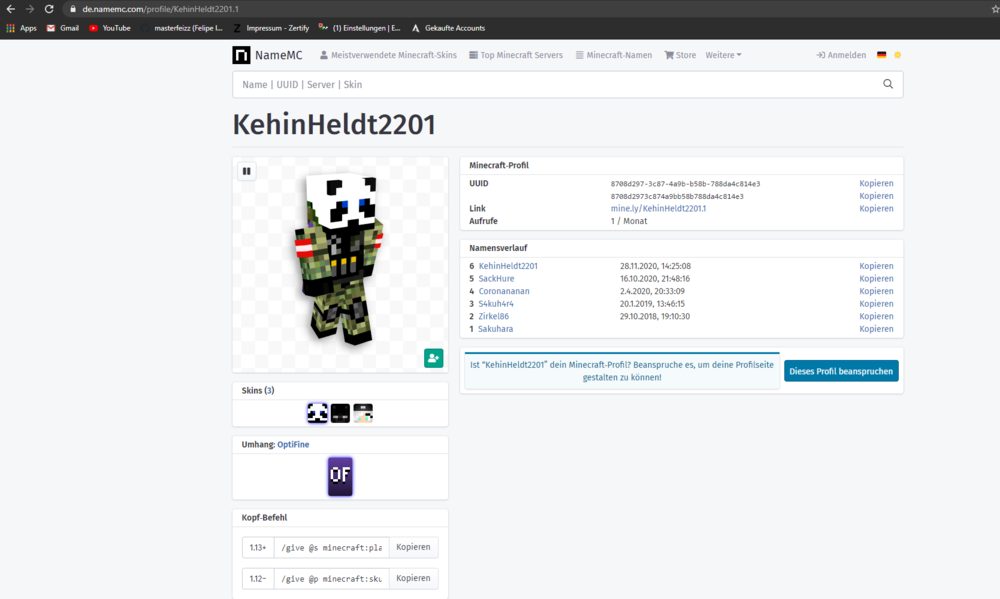1000x599 pixels.
Task: Reload the page in the browser
Action: click(49, 8)
